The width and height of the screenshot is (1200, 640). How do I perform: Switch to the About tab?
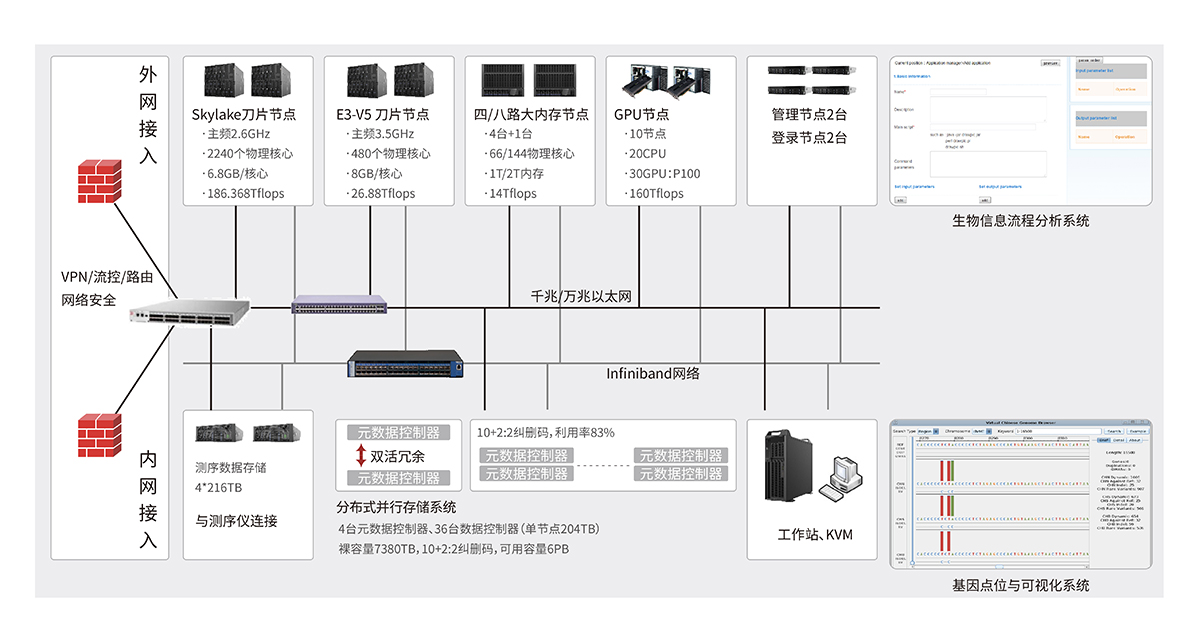tap(1134, 439)
